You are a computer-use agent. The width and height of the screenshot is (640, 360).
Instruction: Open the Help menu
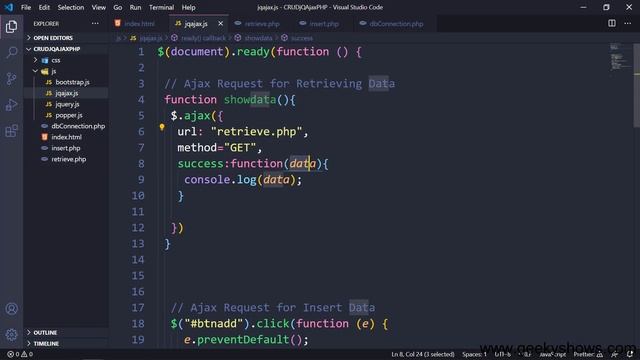tap(188, 7)
